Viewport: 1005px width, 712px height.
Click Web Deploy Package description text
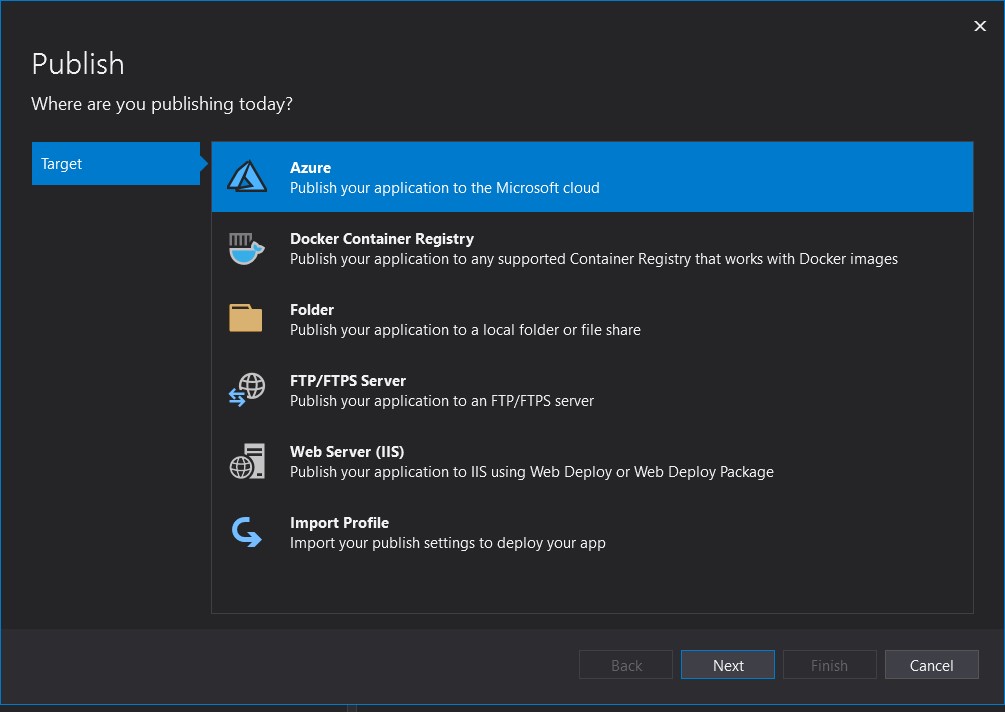pos(531,472)
